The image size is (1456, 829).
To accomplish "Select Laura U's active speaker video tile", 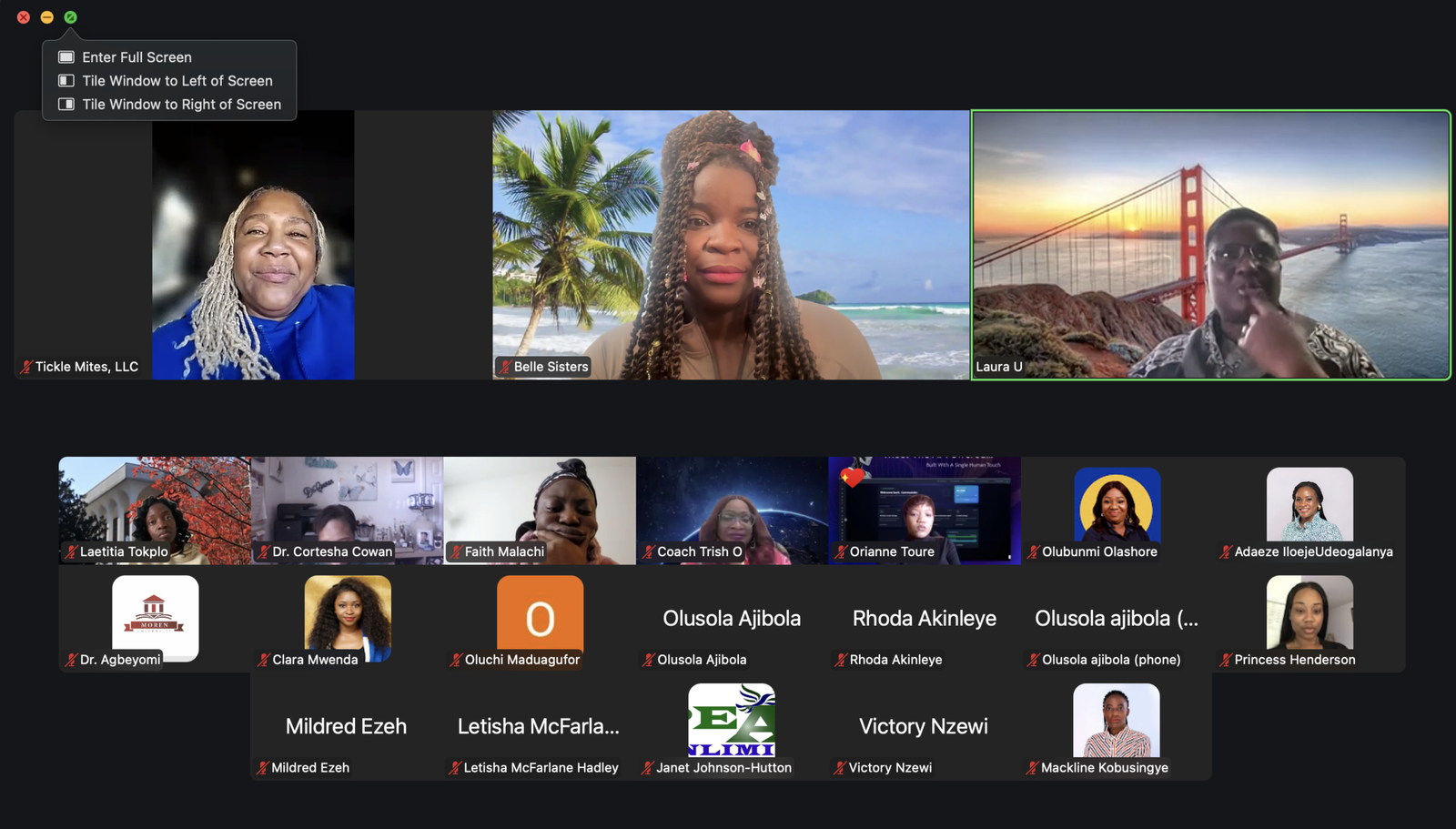I will coord(1210,244).
